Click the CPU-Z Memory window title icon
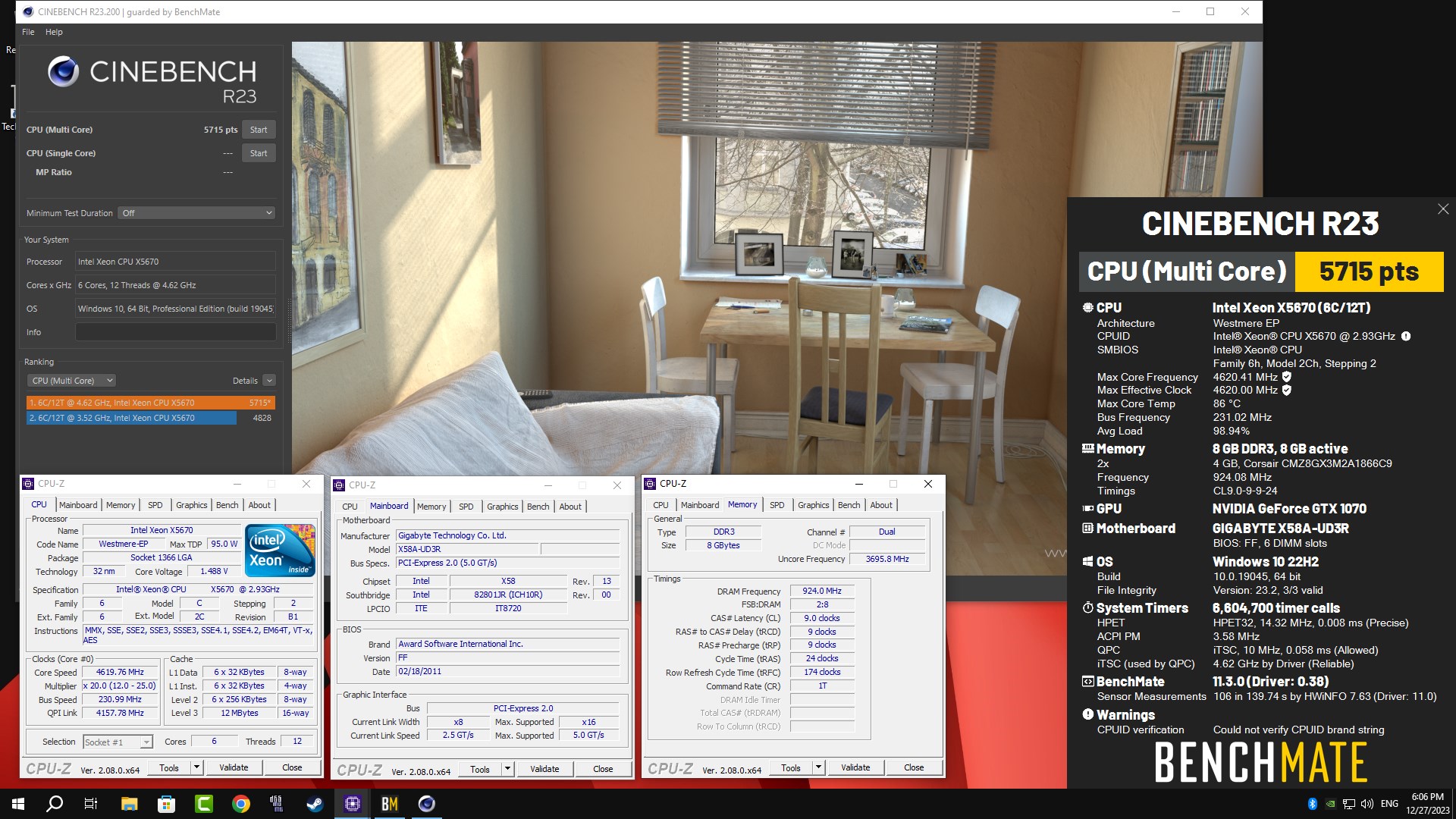 (649, 484)
